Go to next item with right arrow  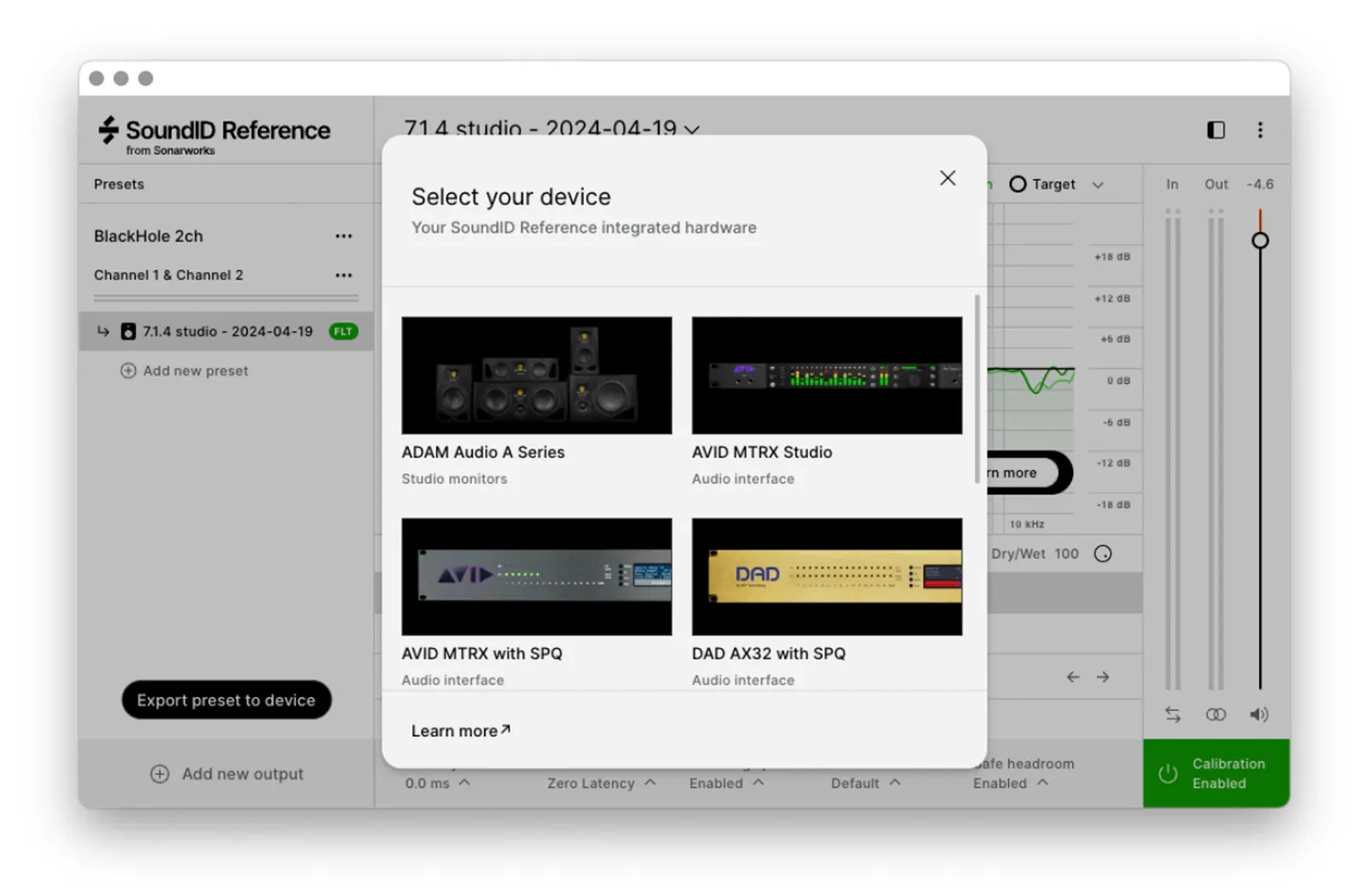tap(1103, 677)
